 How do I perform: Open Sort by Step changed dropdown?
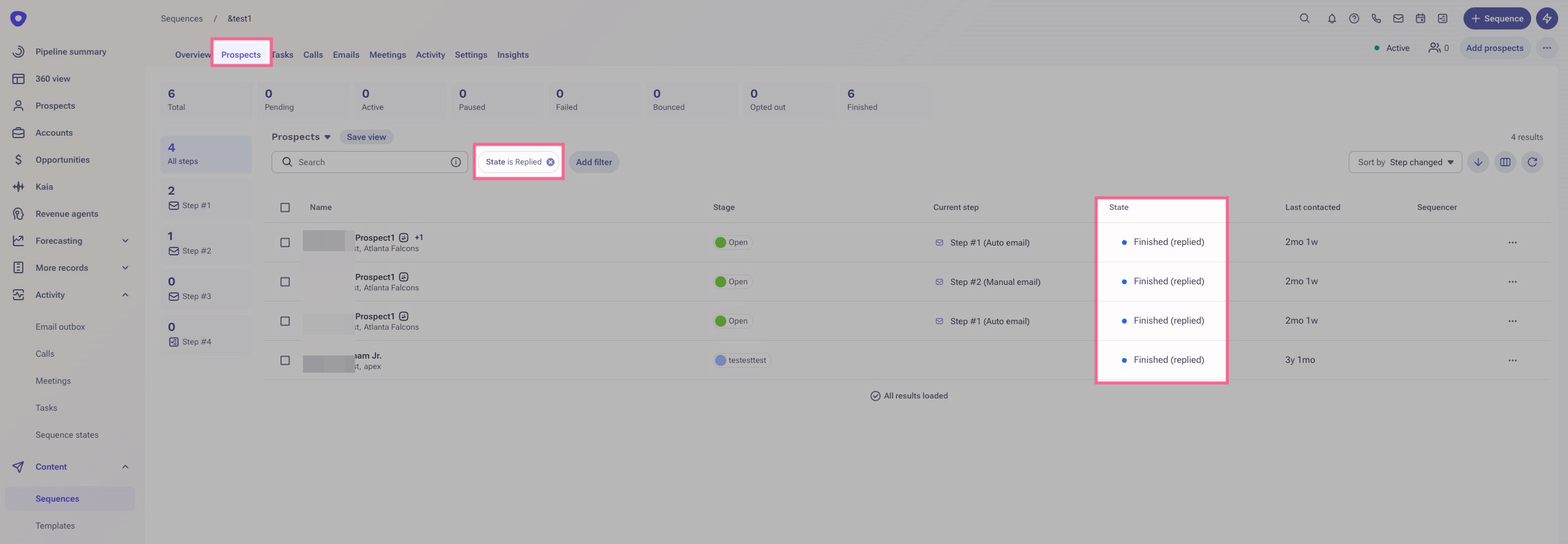click(1405, 162)
